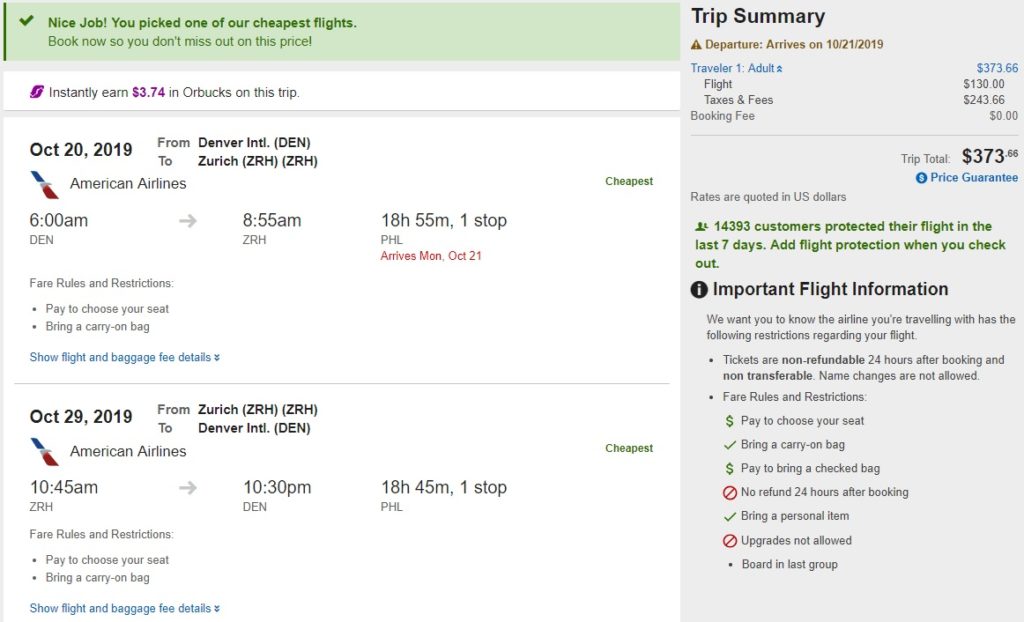Click the American Airlines logo on Oct 20 flight

pos(45,184)
